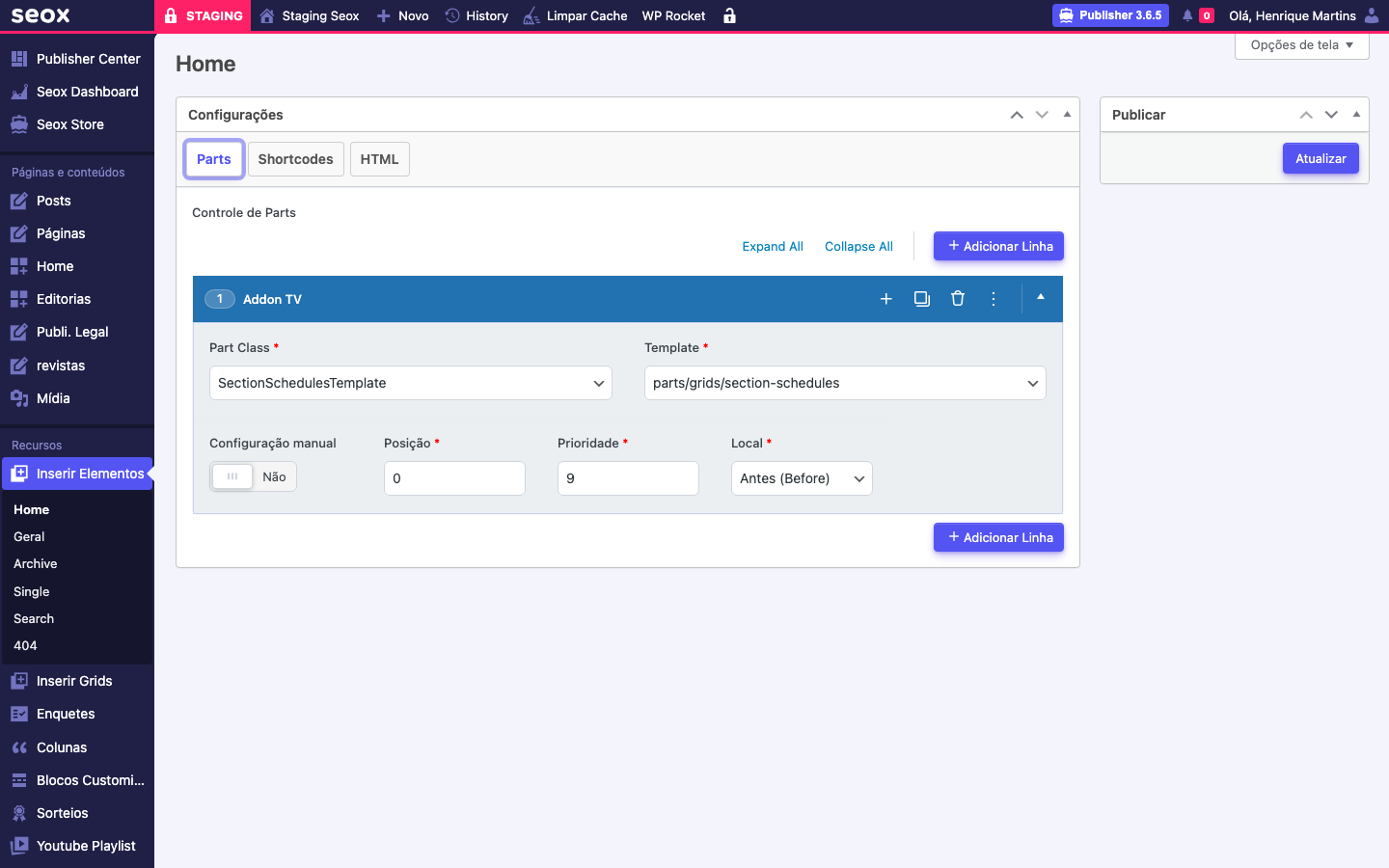Image resolution: width=1389 pixels, height=868 pixels.
Task: Open Editorias in the sidebar
Action: [x=77, y=299]
